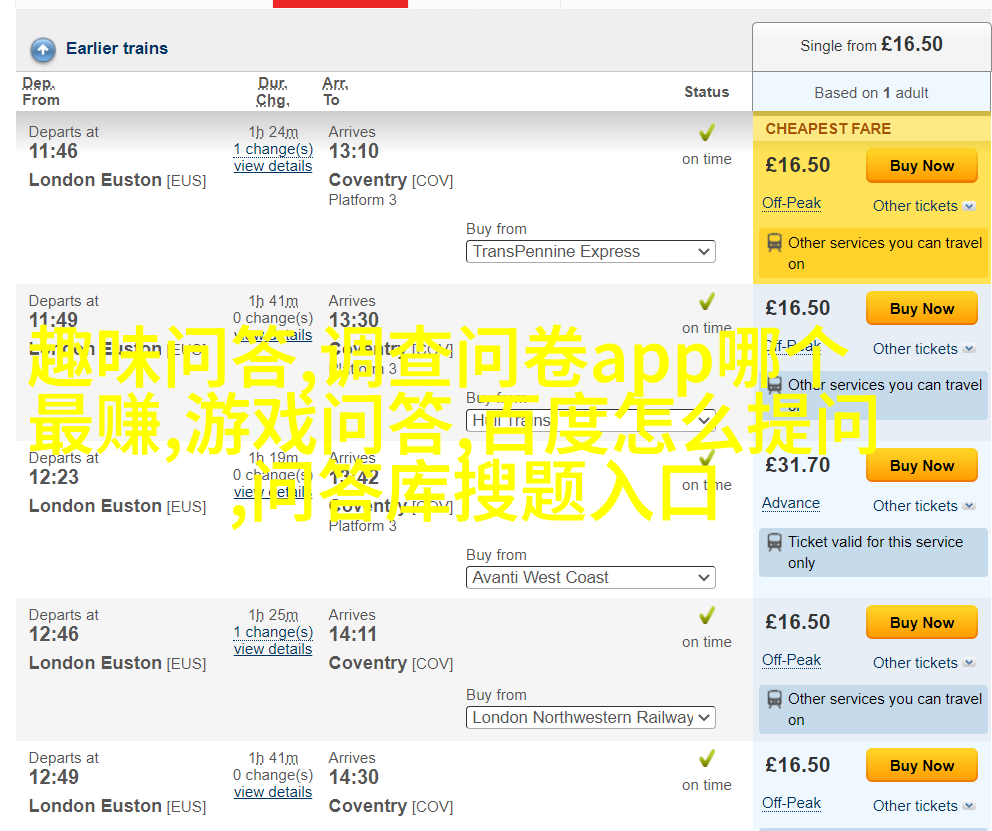This screenshot has height=831, width=992.
Task: Click Ticket valid for this service only
Action: pyautogui.click(x=875, y=552)
